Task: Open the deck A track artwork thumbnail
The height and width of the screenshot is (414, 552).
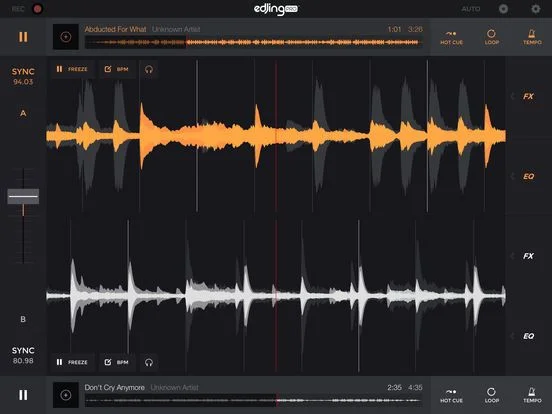Action: pyautogui.click(x=65, y=37)
